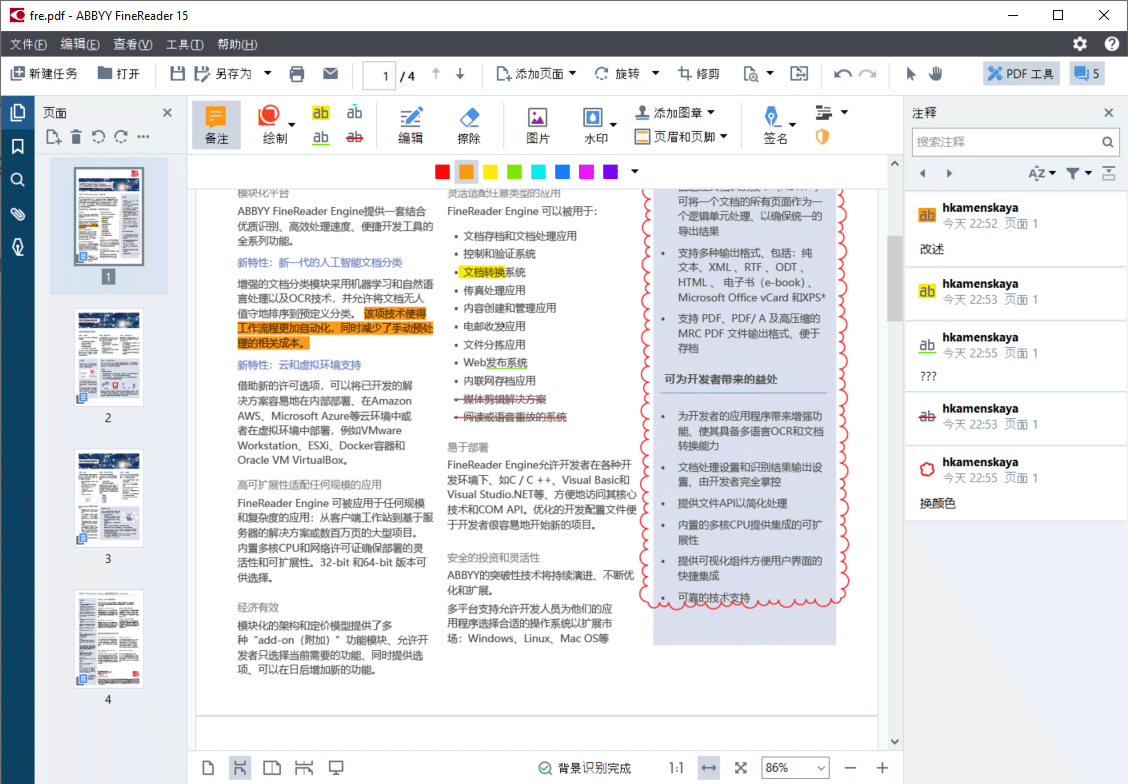
Task: Click the PDF 工具 button
Action: (1020, 73)
